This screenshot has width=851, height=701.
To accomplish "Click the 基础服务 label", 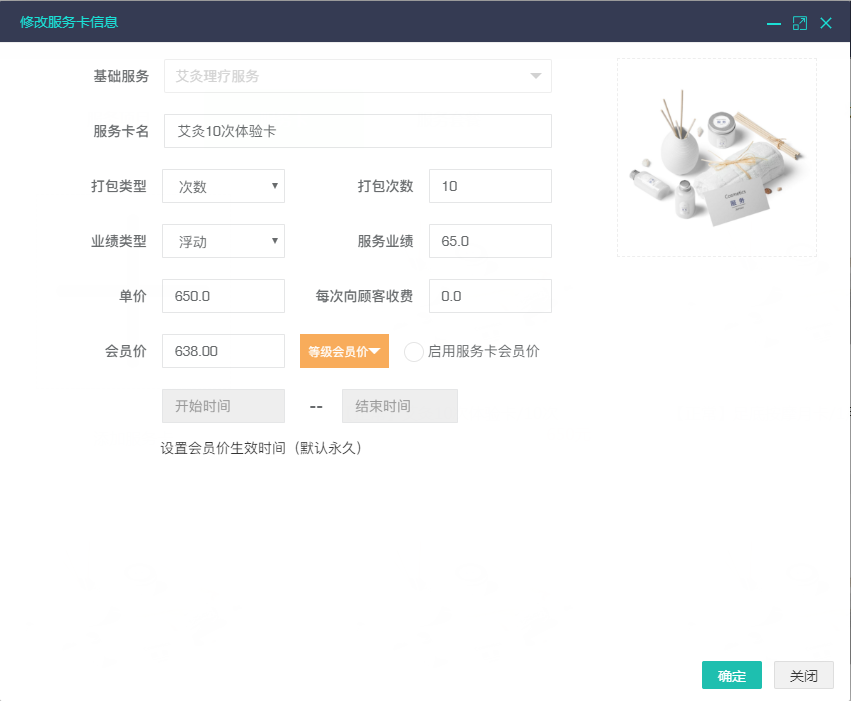I will coord(121,76).
